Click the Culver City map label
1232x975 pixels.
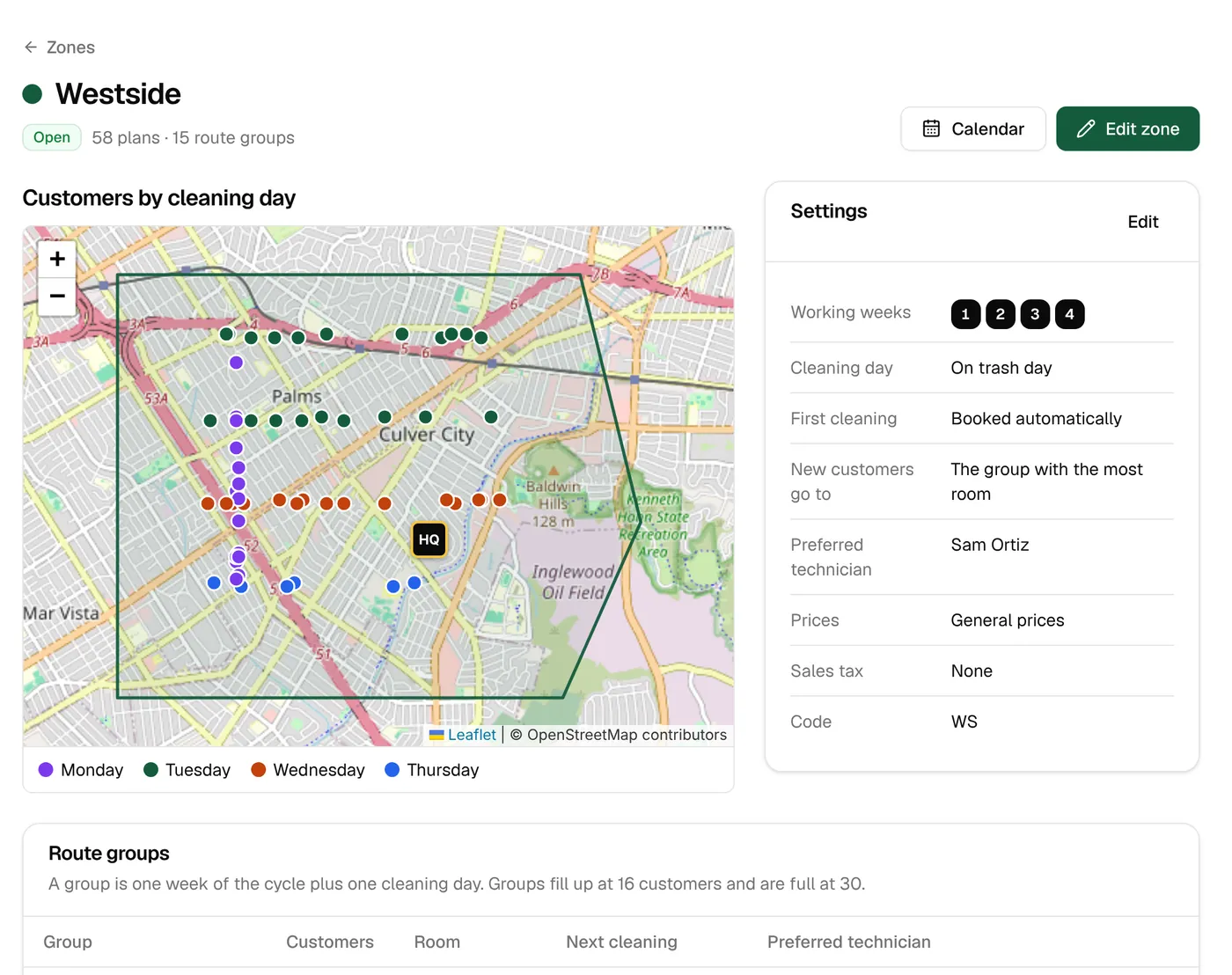(x=427, y=435)
